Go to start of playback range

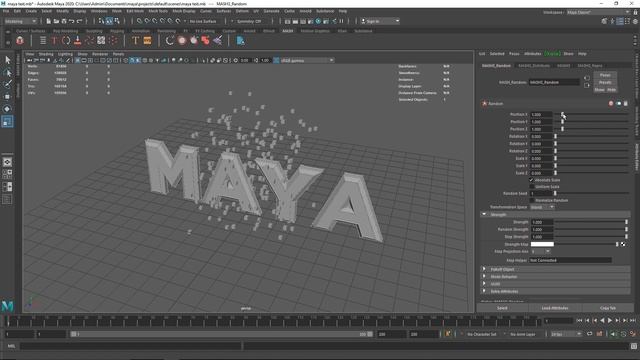pos(579,321)
